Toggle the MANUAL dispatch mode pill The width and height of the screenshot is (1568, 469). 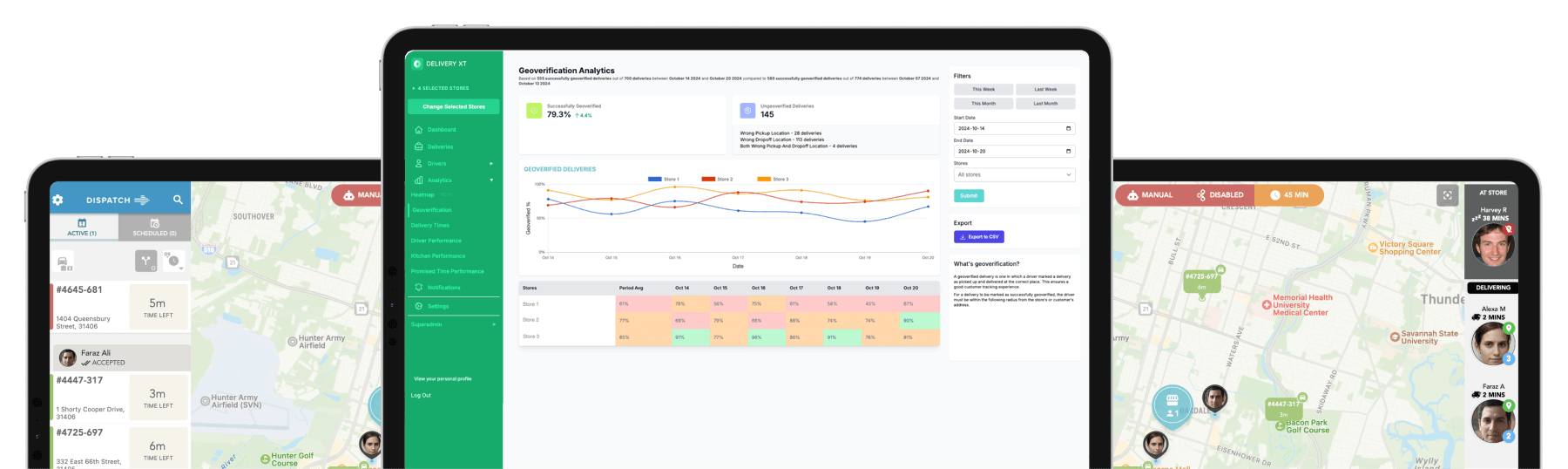coord(1150,195)
